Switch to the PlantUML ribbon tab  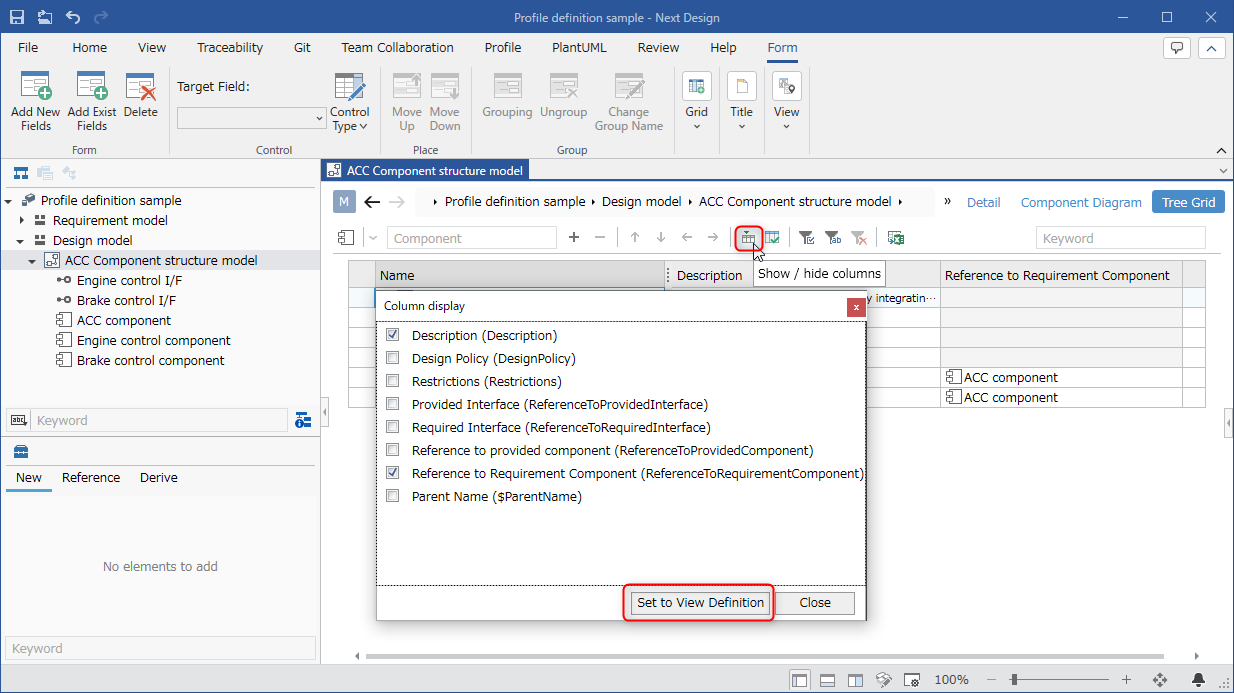(x=580, y=47)
